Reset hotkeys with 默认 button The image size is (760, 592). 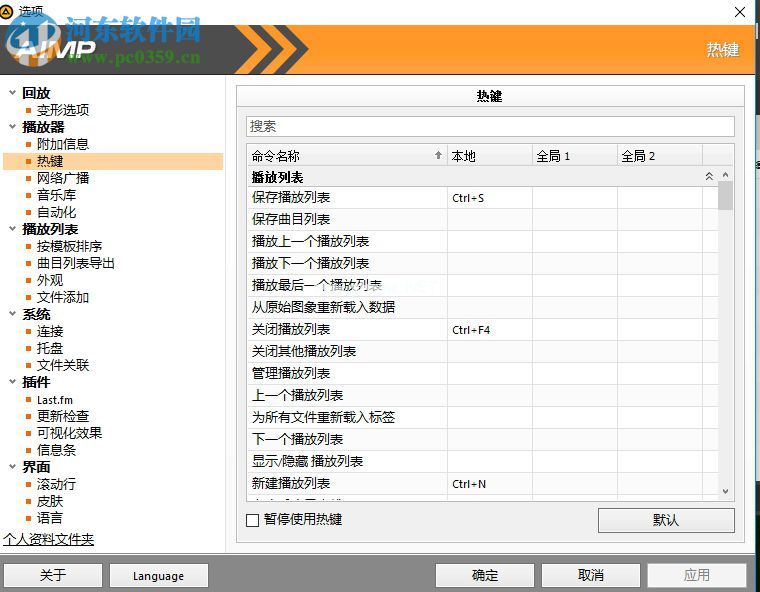click(x=666, y=520)
